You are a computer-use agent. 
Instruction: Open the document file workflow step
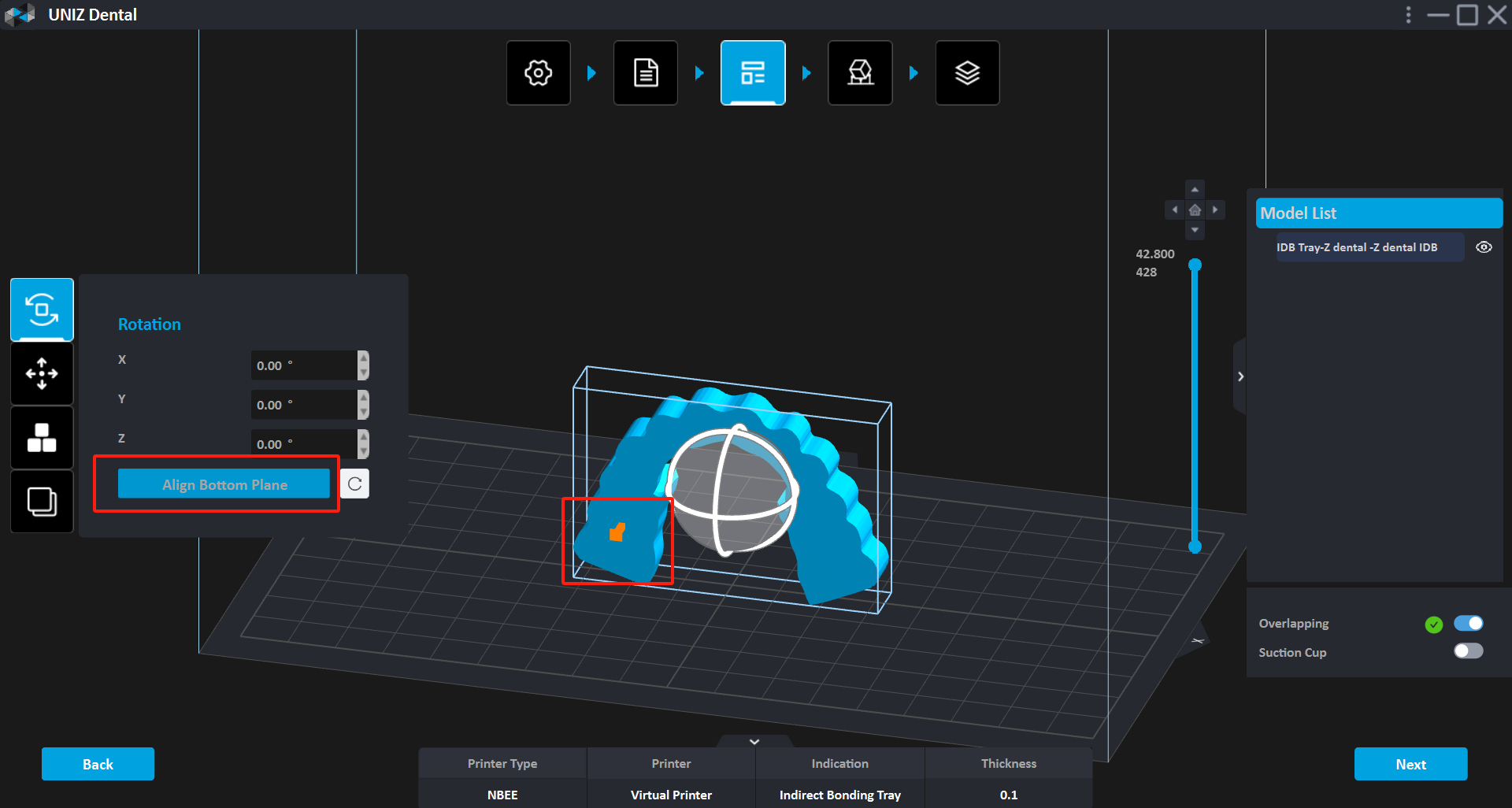[646, 73]
